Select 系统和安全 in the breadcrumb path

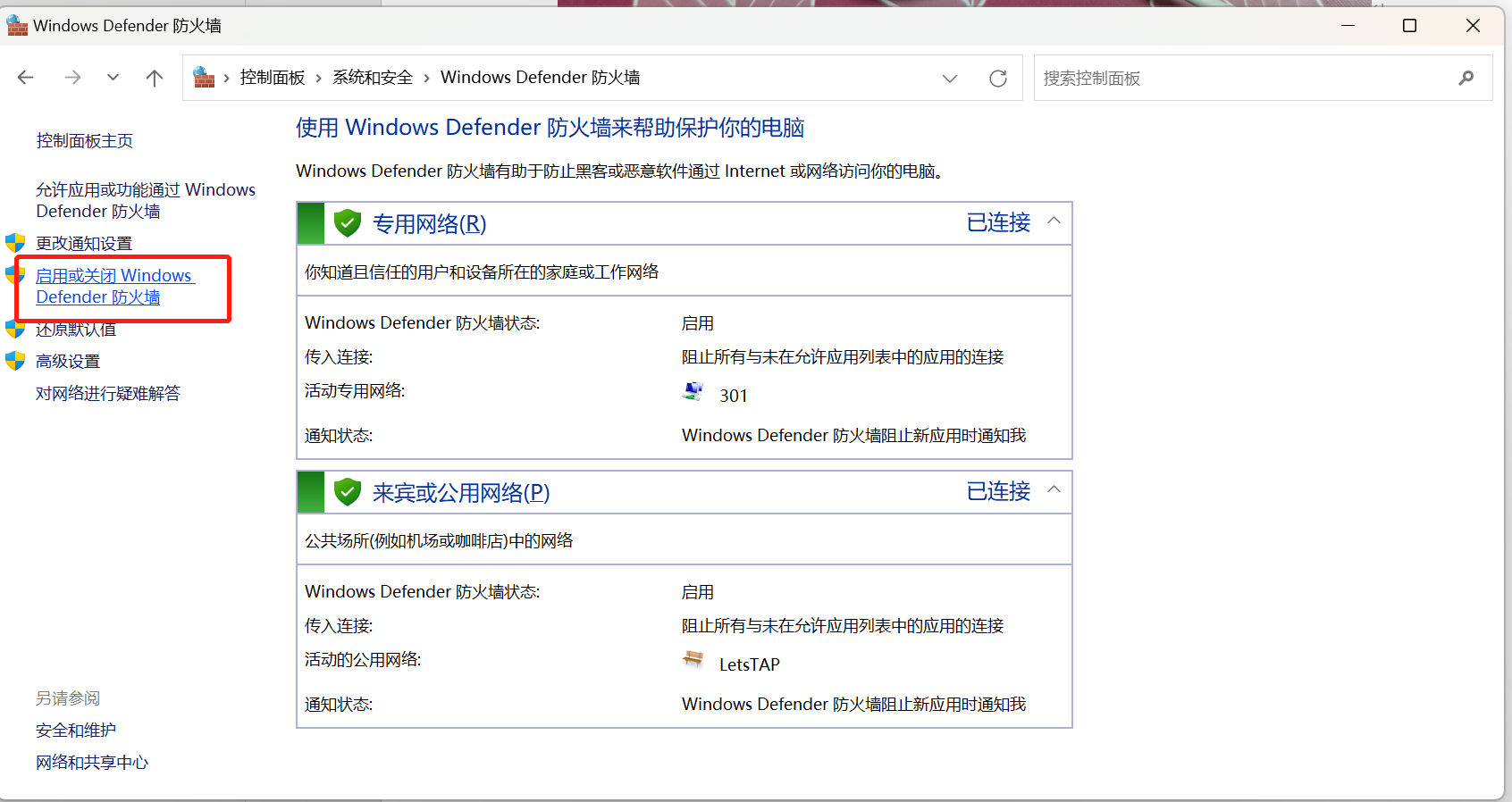click(x=373, y=78)
